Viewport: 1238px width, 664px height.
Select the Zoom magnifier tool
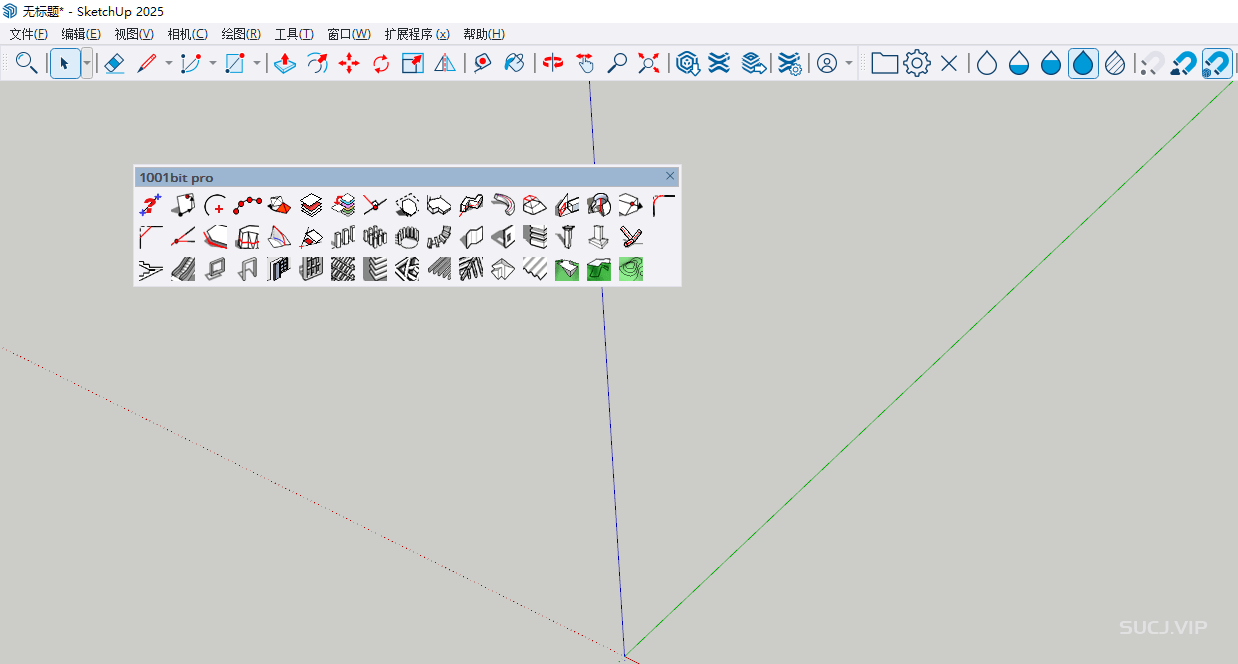[x=617, y=63]
